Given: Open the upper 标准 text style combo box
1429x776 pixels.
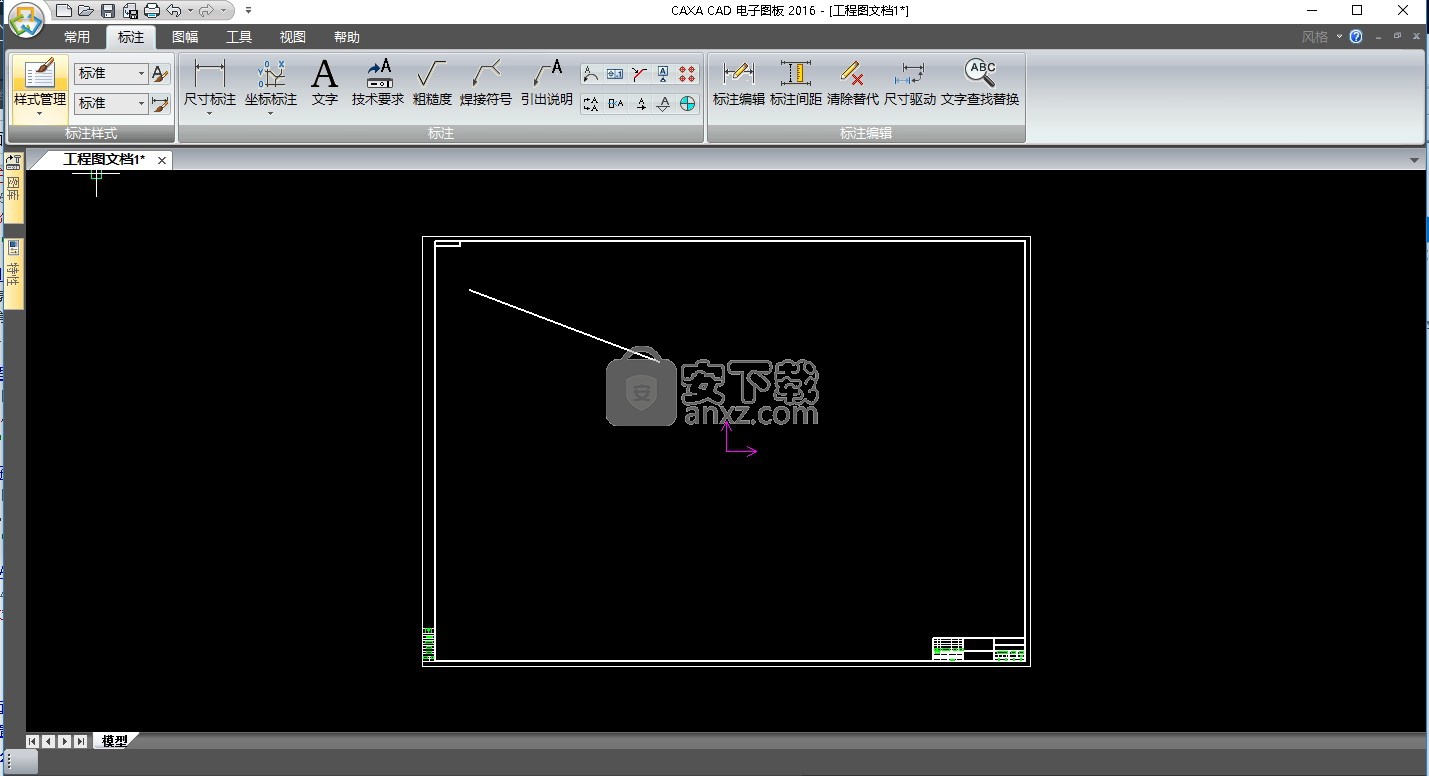Looking at the screenshot, I should coord(111,73).
